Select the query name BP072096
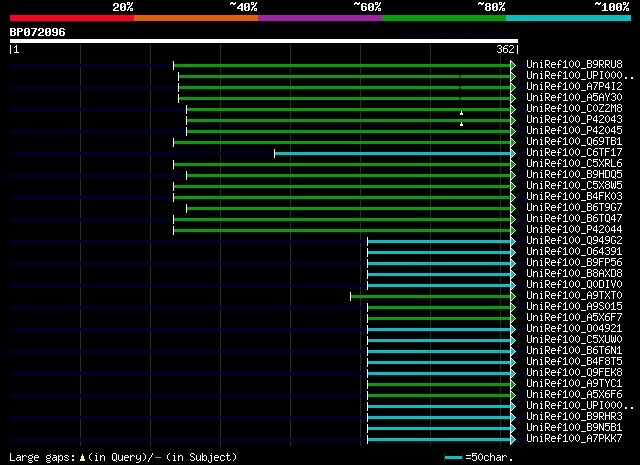This screenshot has height=465, width=640. pyautogui.click(x=38, y=32)
